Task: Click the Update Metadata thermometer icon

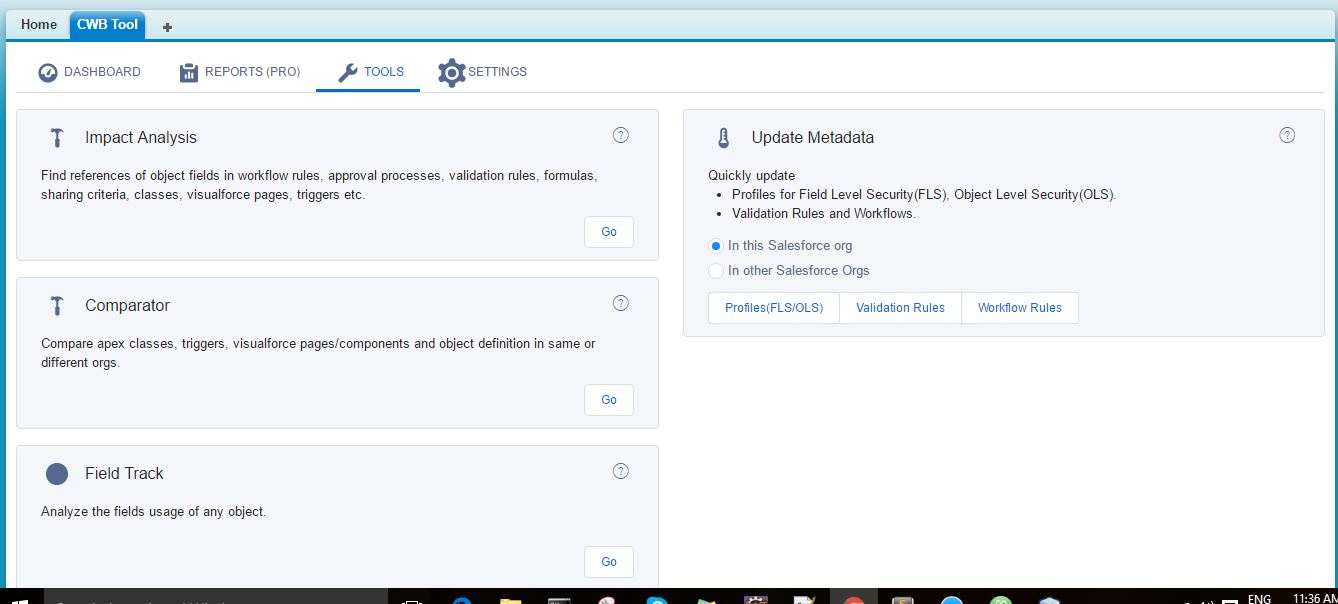Action: [723, 138]
